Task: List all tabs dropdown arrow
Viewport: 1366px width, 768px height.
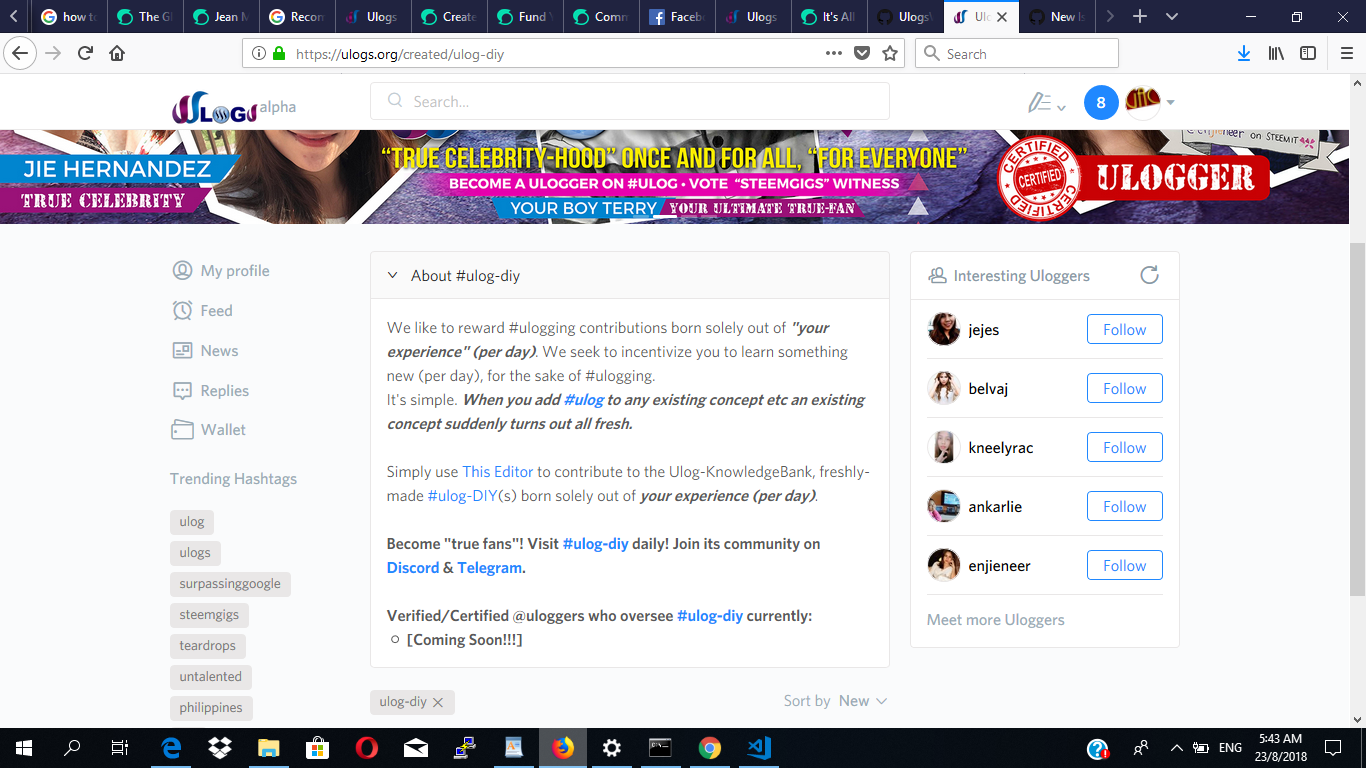Action: pos(1172,17)
